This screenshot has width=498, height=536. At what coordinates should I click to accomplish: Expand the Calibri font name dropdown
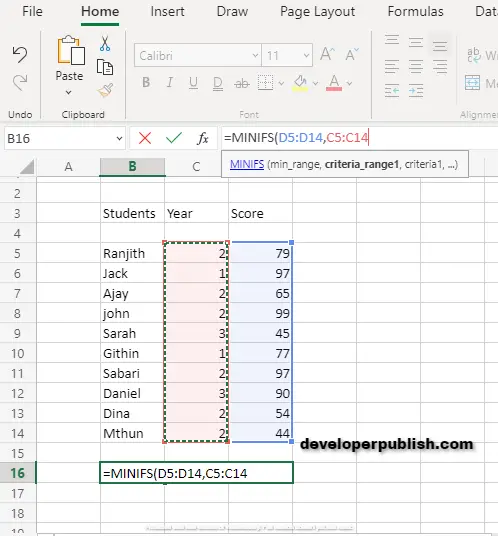point(255,55)
